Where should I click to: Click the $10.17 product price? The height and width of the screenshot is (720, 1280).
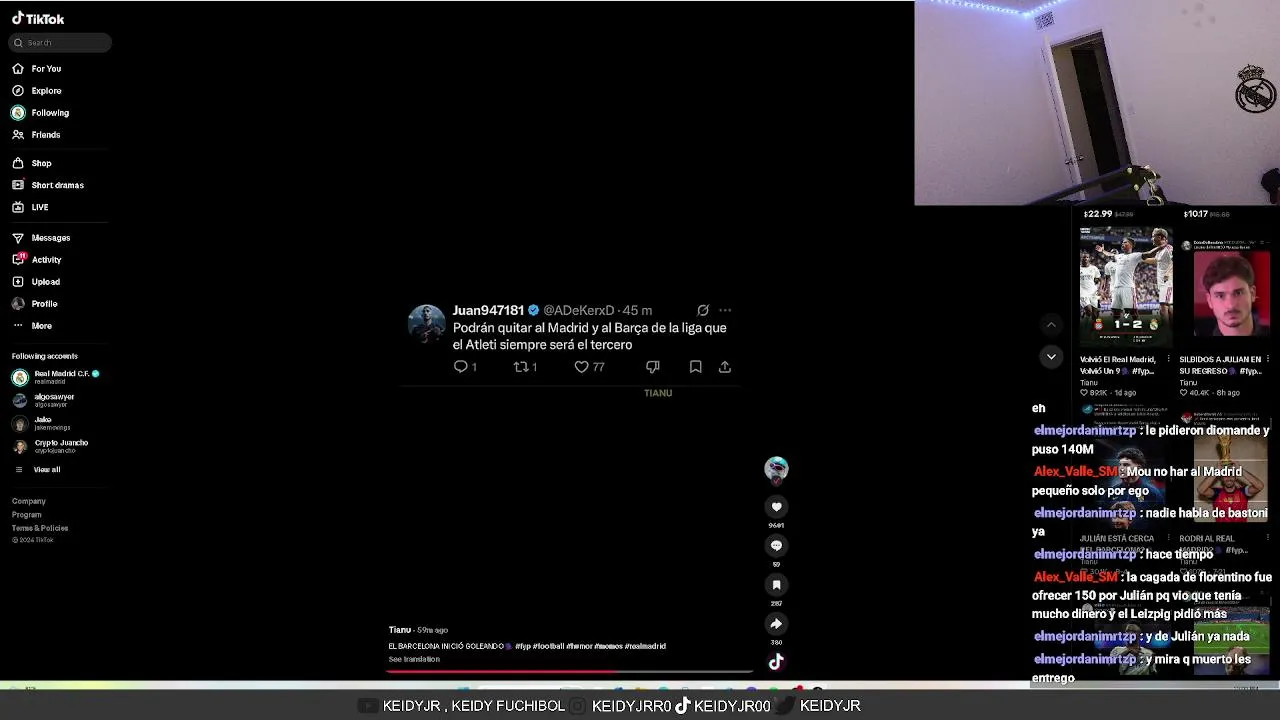click(1195, 214)
